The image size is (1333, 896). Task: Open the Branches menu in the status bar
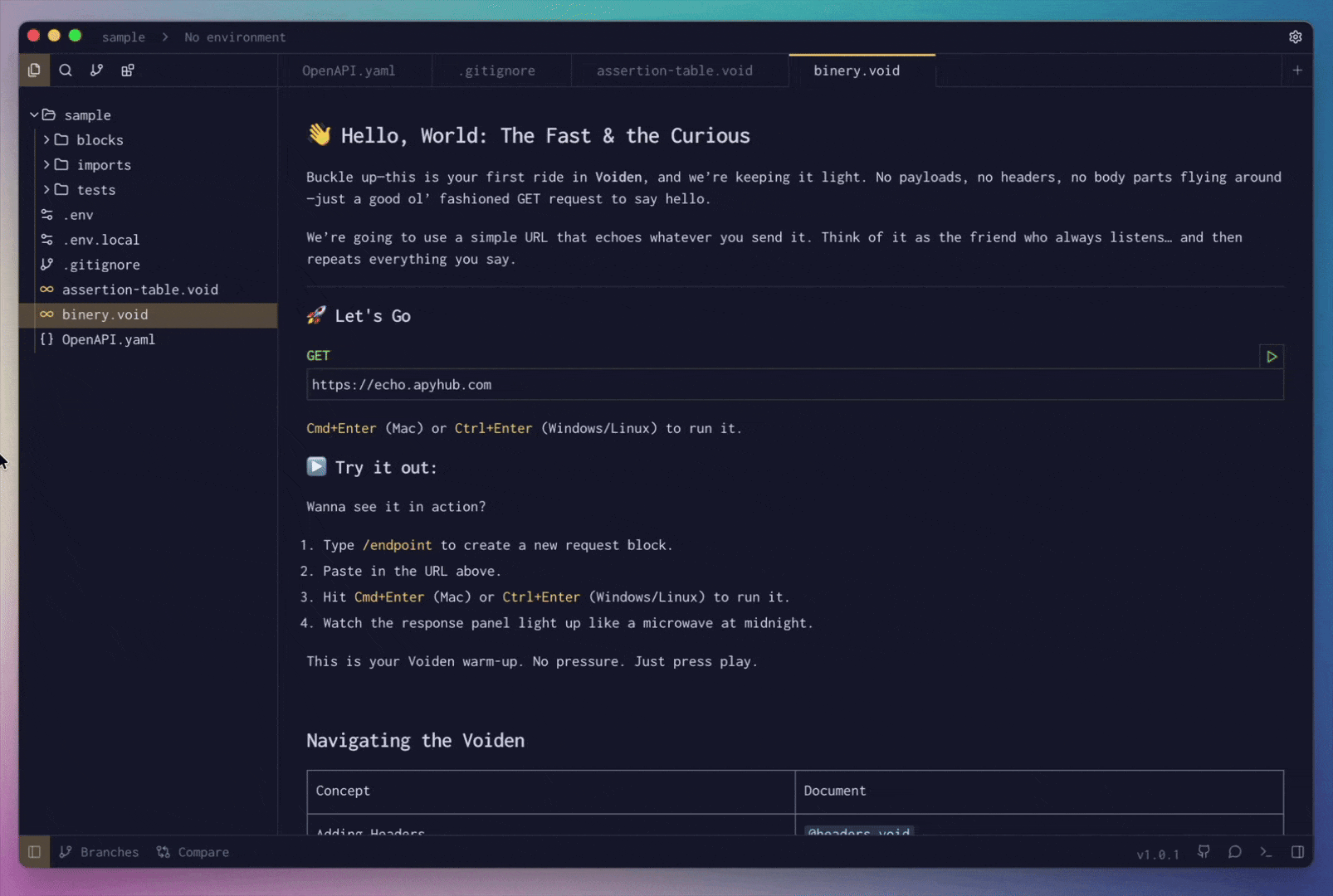point(98,852)
